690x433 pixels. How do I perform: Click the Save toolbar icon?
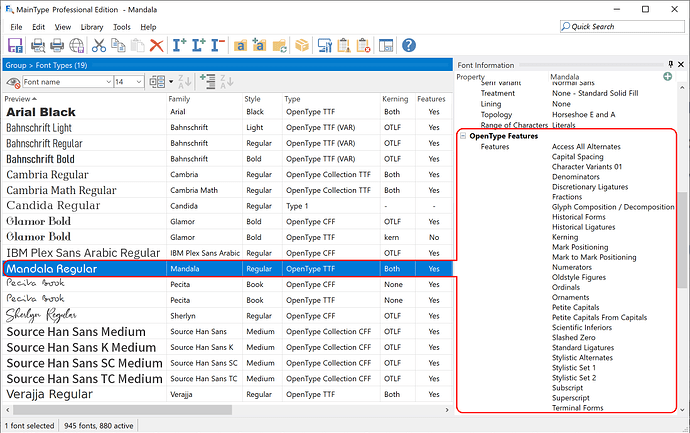pyautogui.click(x=16, y=45)
